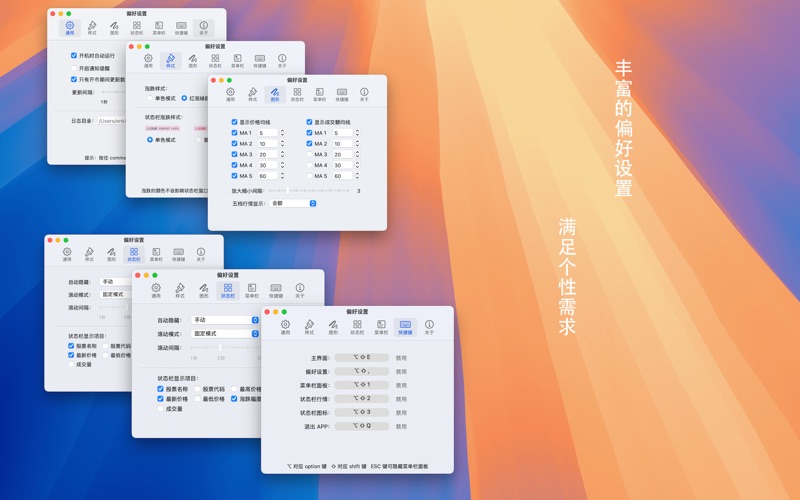Open 滚动模式 固定模式 dropdown in front 状态栏 window
This screenshot has height=500, width=800.
point(225,333)
